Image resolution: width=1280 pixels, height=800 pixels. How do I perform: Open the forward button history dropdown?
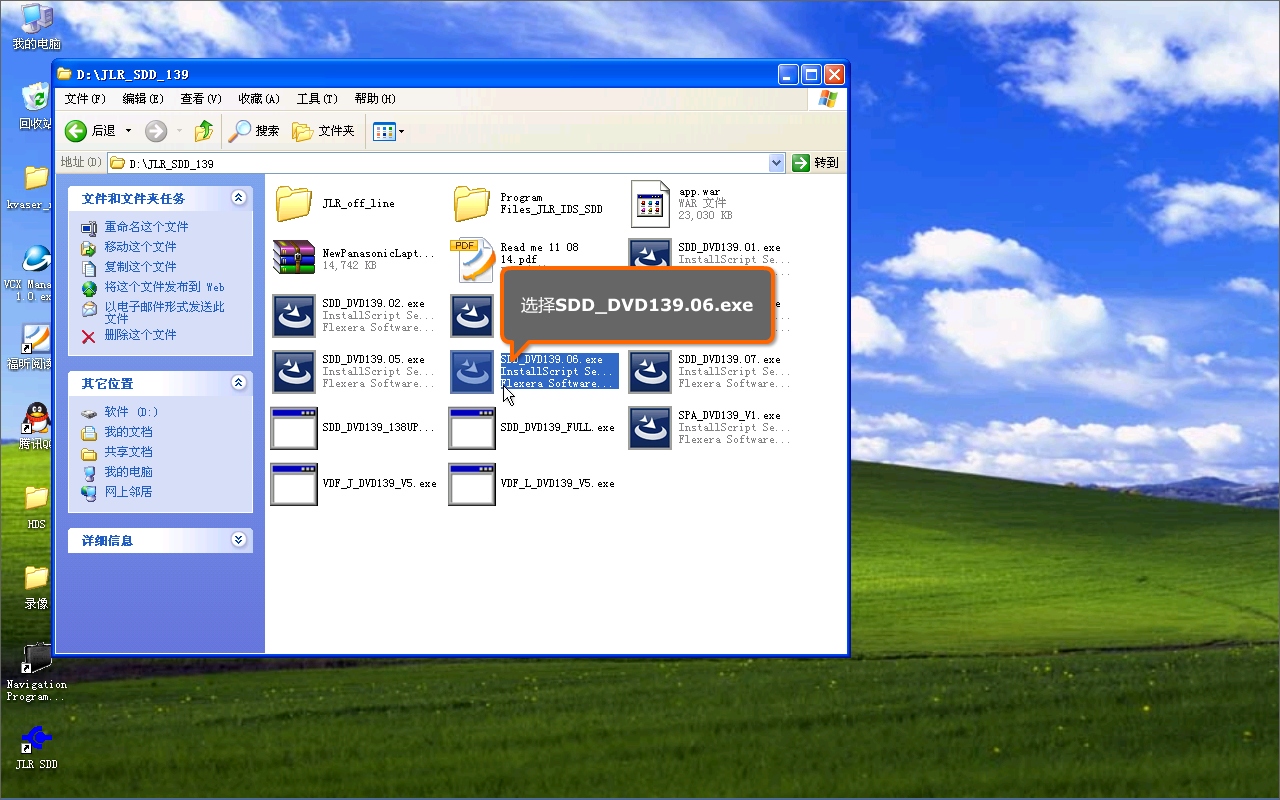click(179, 131)
